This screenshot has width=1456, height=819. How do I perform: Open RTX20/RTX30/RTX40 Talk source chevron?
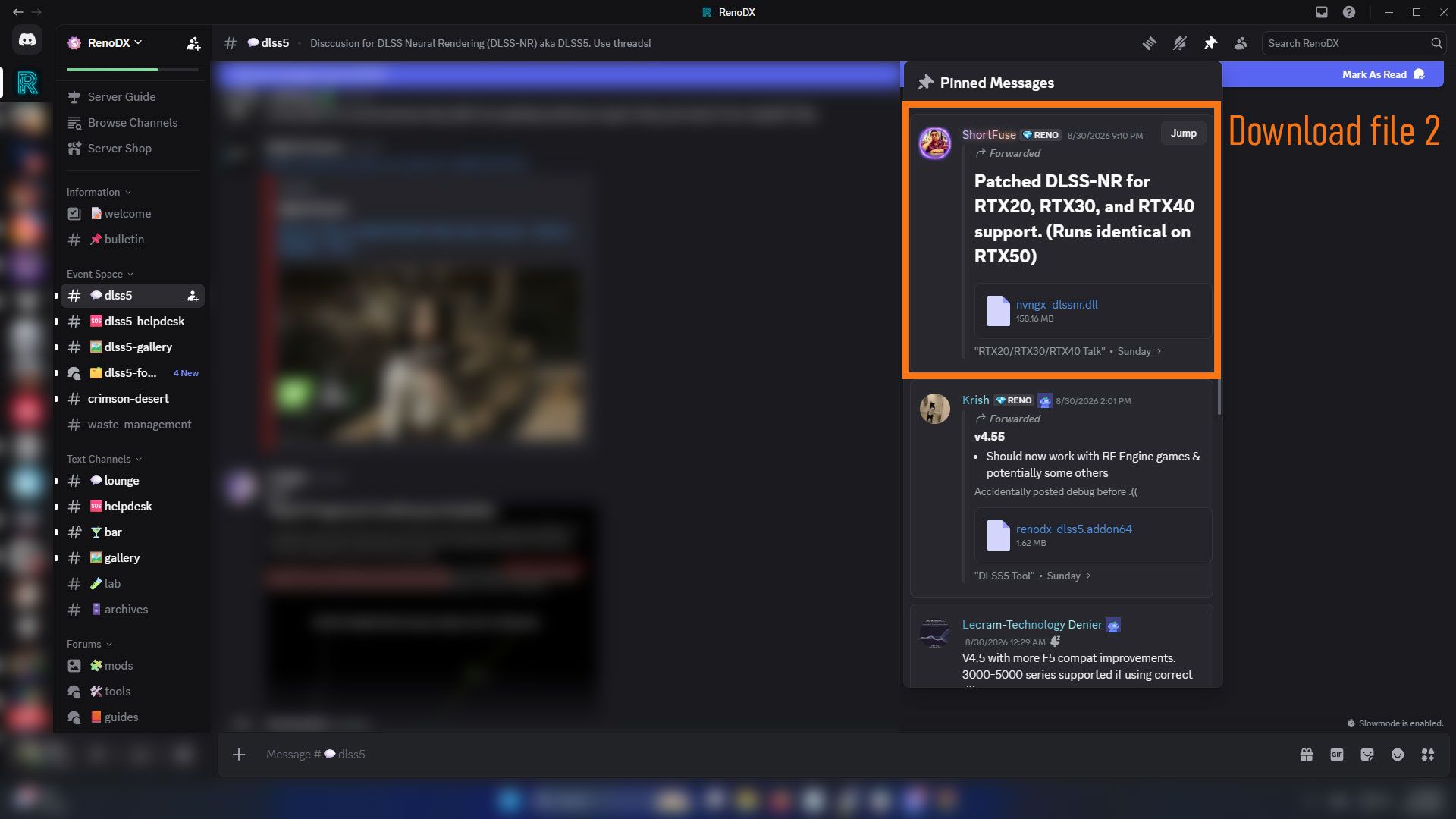pos(1159,351)
